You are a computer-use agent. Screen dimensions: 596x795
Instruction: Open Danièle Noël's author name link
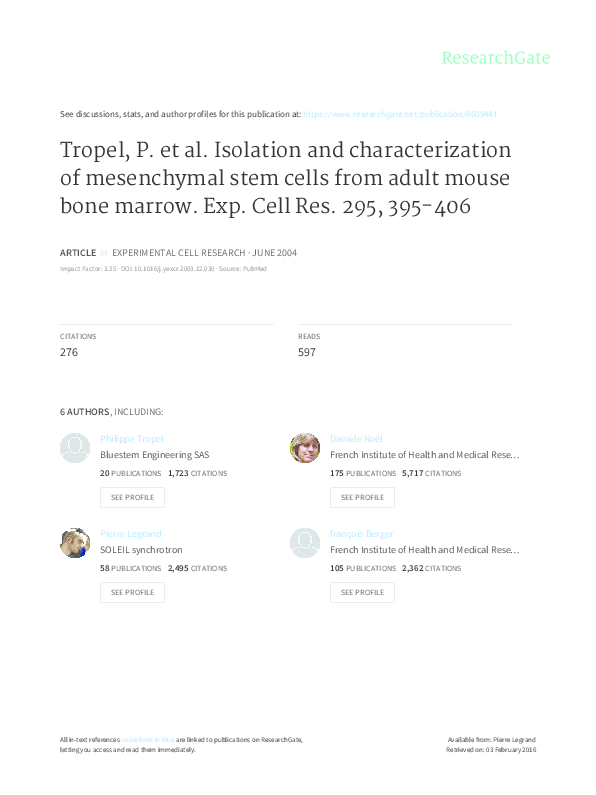coord(356,439)
